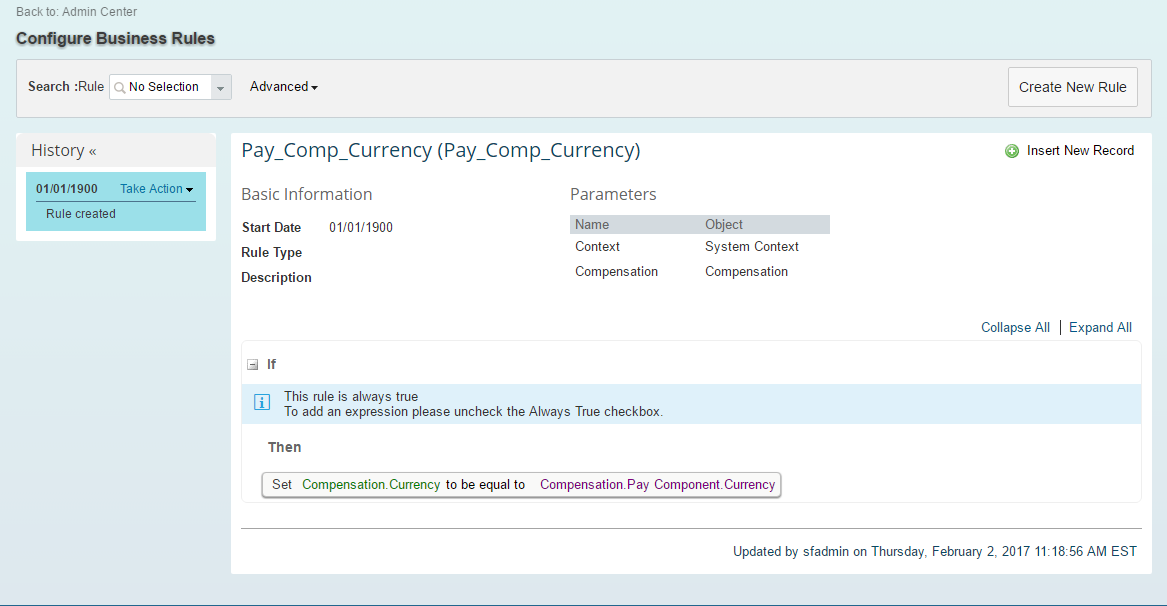Click the 'This rule is always true' message
The height and width of the screenshot is (606, 1167).
(351, 397)
